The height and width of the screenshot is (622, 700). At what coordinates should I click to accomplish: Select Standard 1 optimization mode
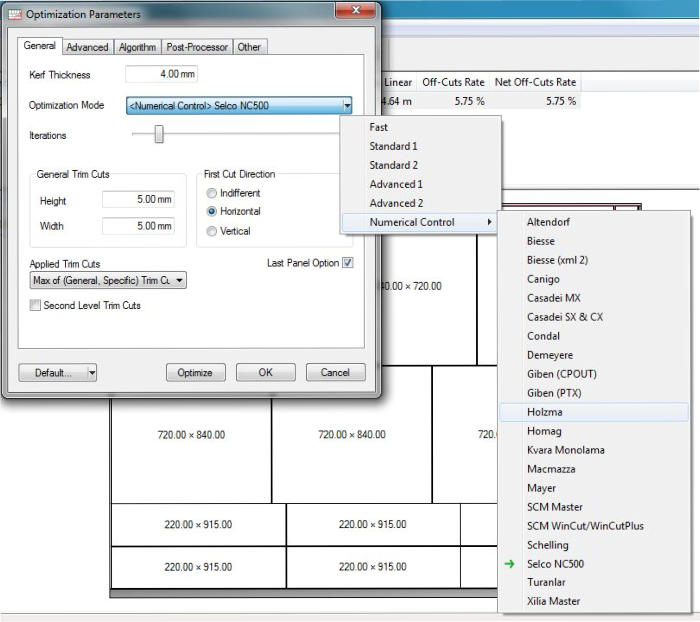click(393, 146)
